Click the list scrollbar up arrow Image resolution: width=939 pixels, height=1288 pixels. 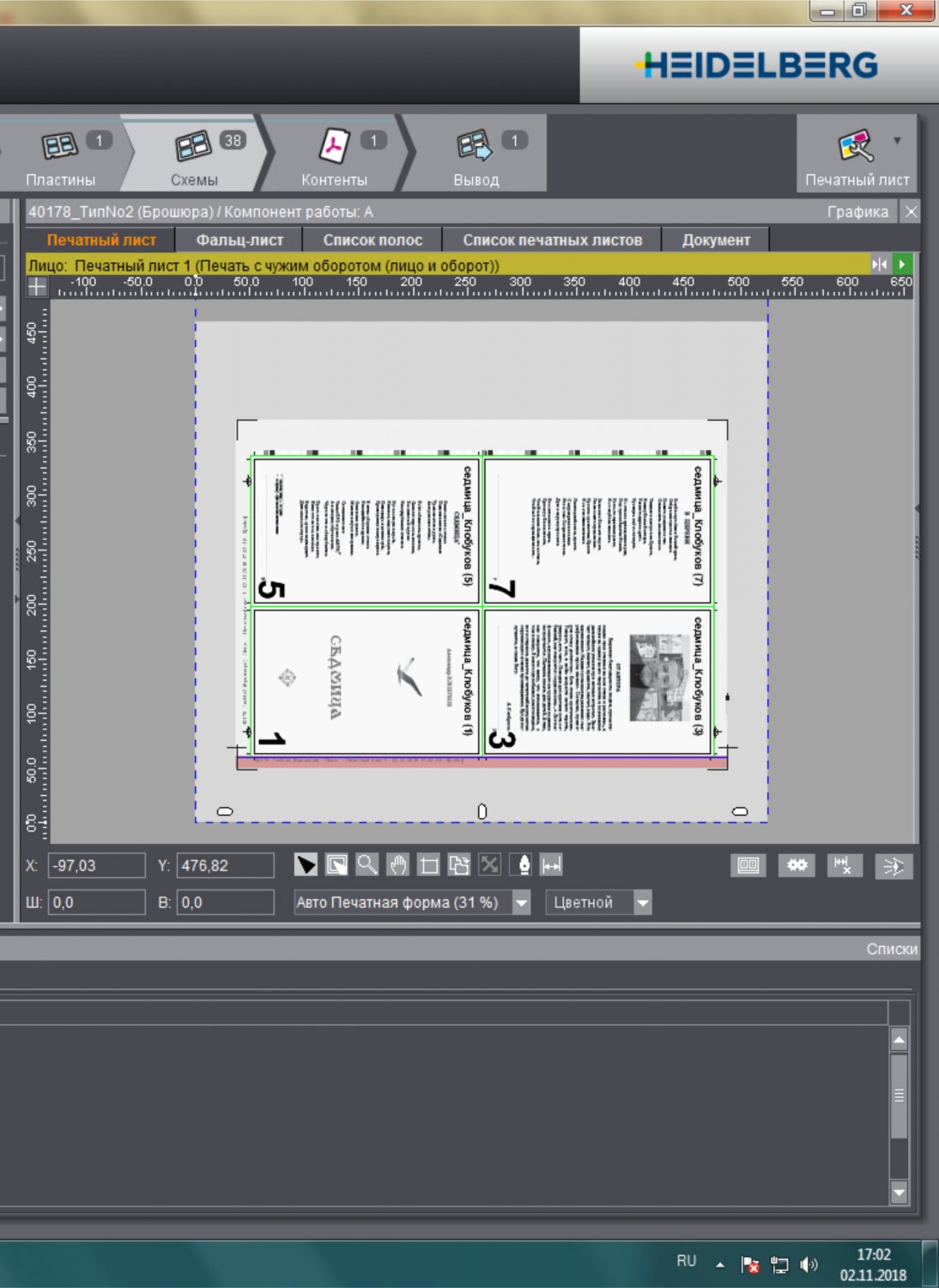tap(899, 1041)
